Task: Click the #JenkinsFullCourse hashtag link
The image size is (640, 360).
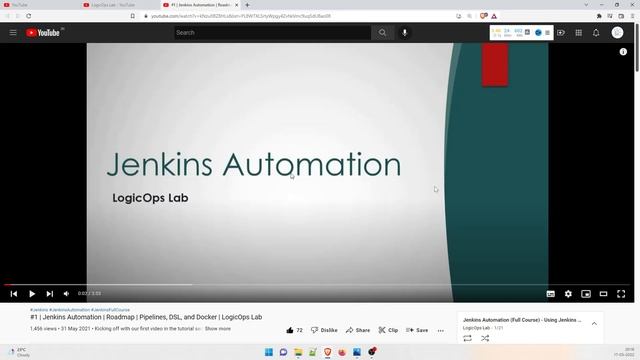Action: pos(110,310)
